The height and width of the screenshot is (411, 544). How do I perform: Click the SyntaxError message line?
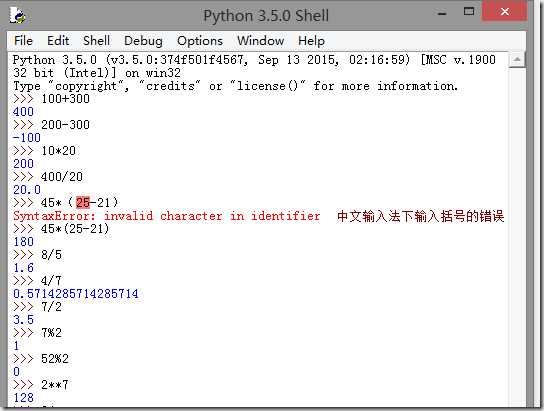pos(167,216)
